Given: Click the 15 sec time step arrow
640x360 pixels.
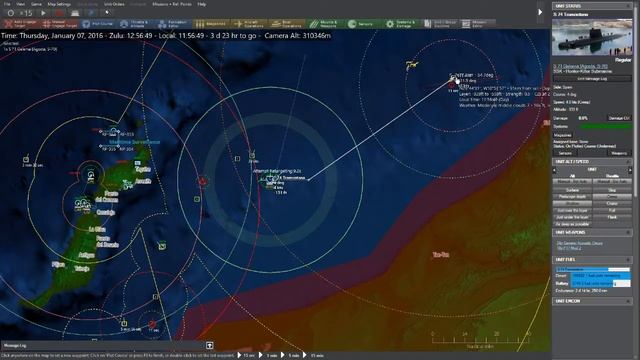Looking at the screenshot, I should point(240,356).
